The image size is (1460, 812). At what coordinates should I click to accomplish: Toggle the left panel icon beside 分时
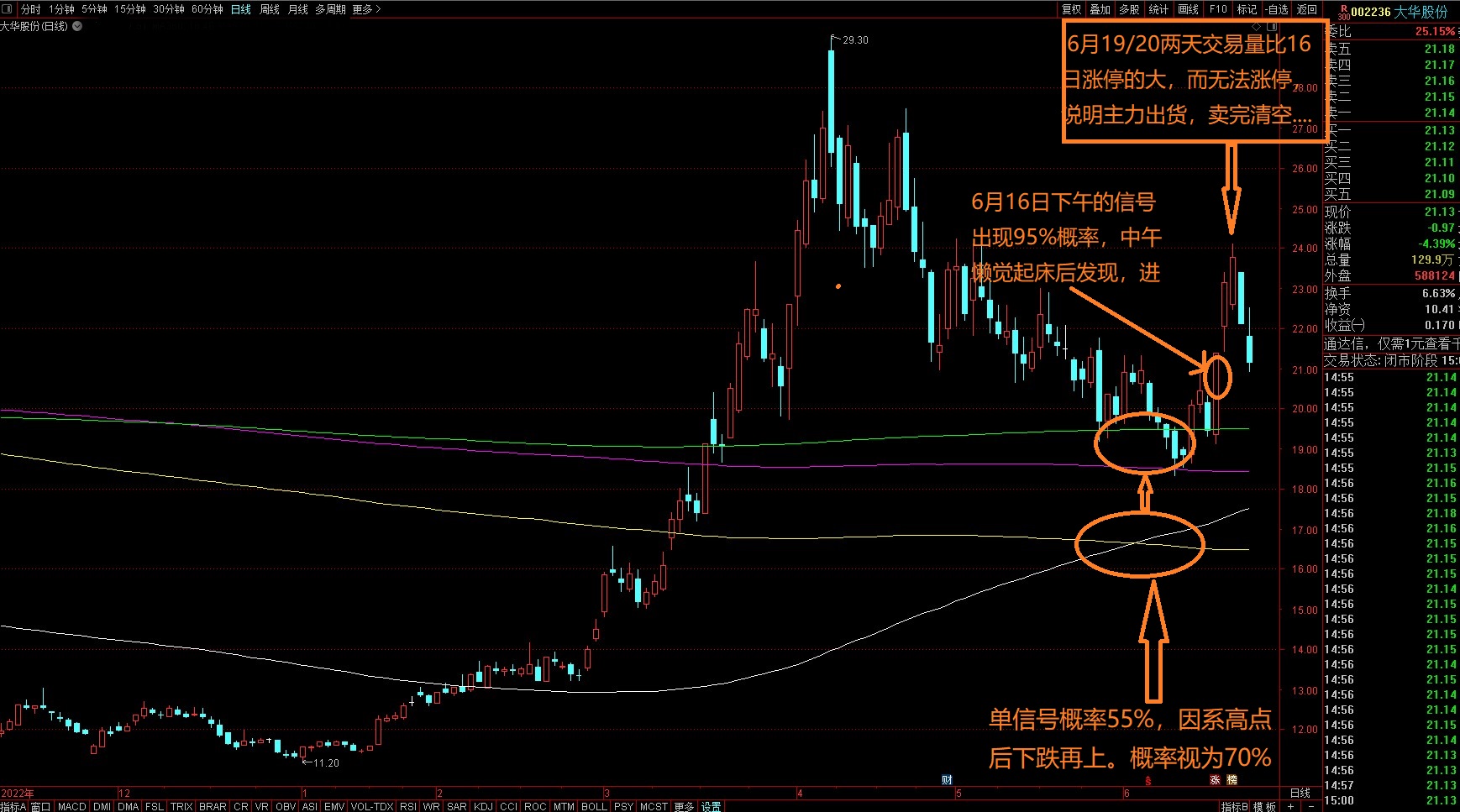click(x=8, y=9)
